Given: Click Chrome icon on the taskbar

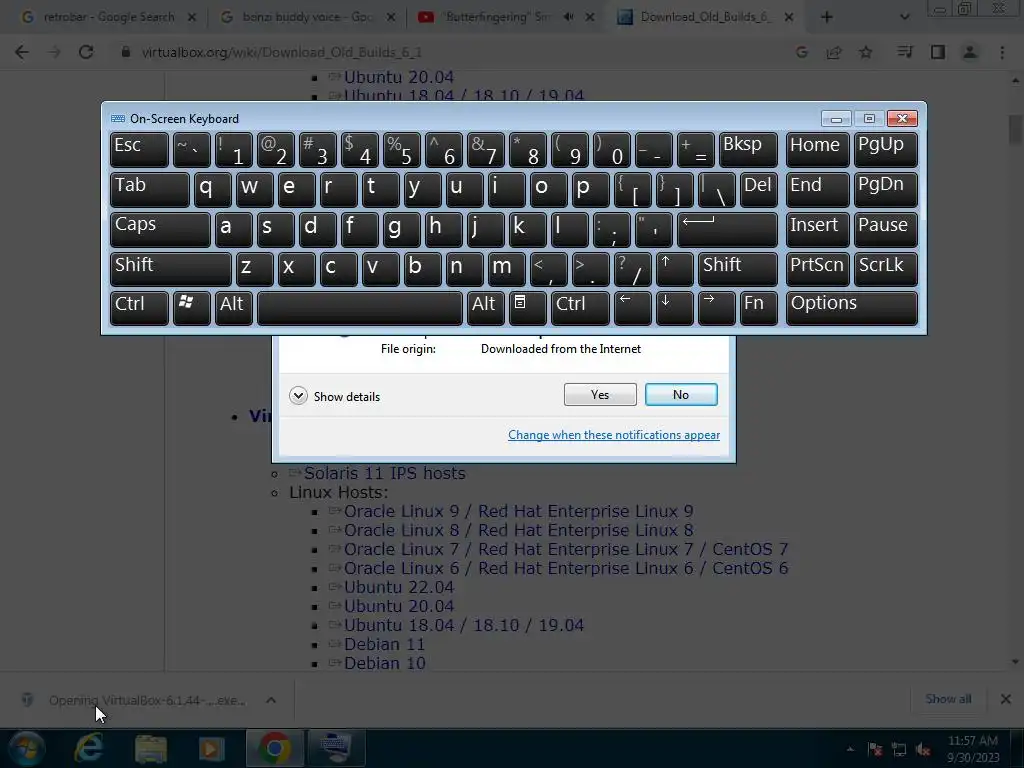Looking at the screenshot, I should click(274, 748).
